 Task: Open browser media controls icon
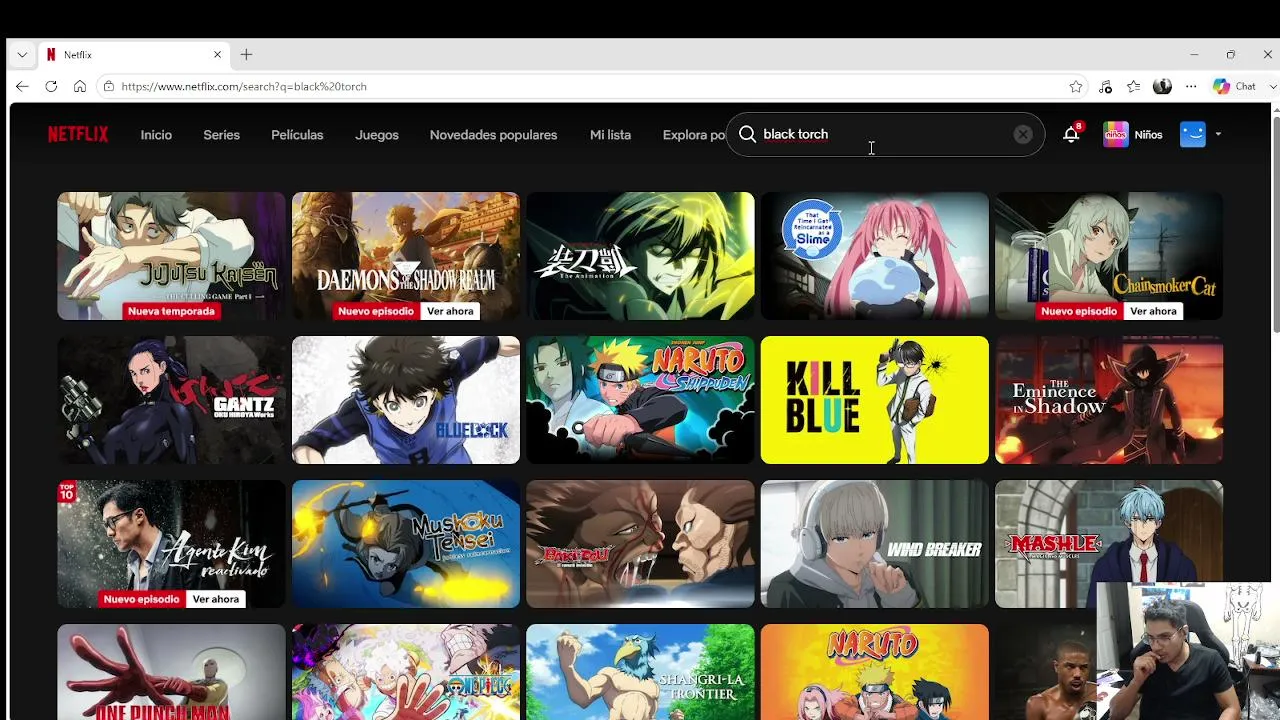coord(1105,86)
